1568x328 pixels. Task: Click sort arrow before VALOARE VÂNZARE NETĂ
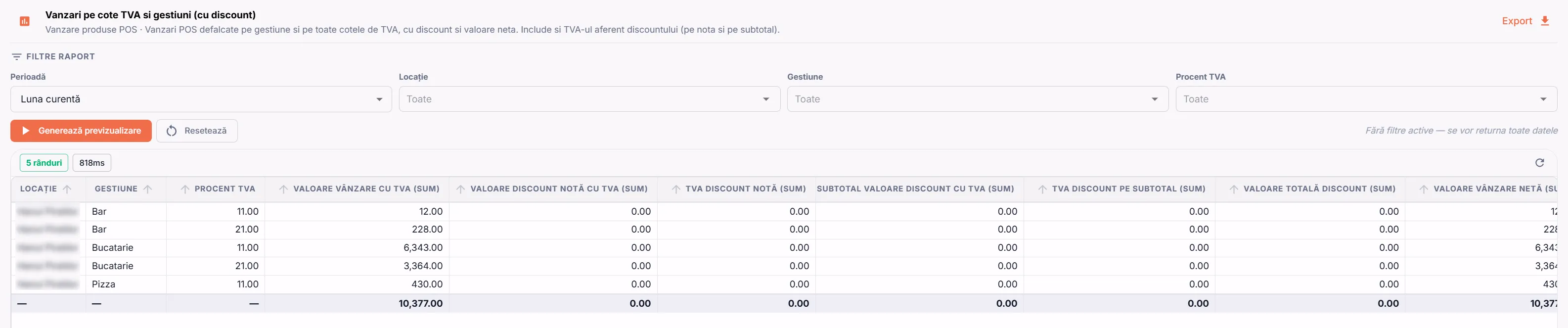pos(1424,189)
